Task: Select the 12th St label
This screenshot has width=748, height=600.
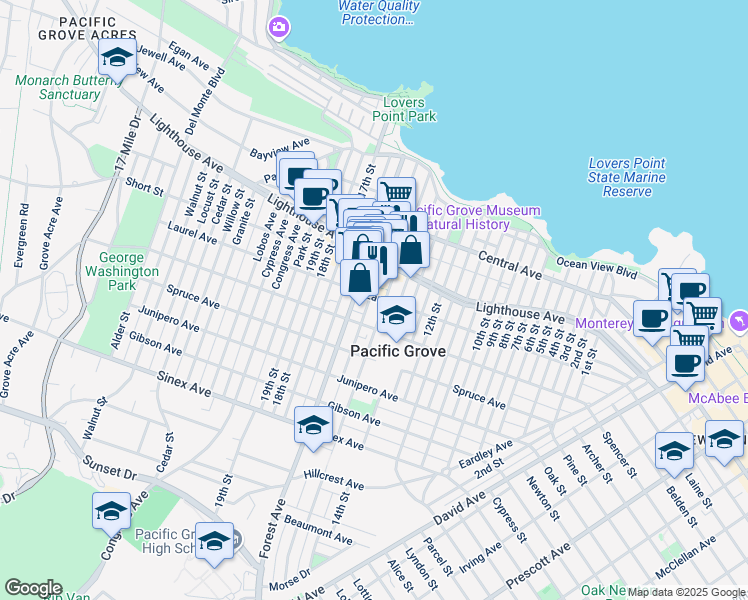Action: tap(433, 319)
